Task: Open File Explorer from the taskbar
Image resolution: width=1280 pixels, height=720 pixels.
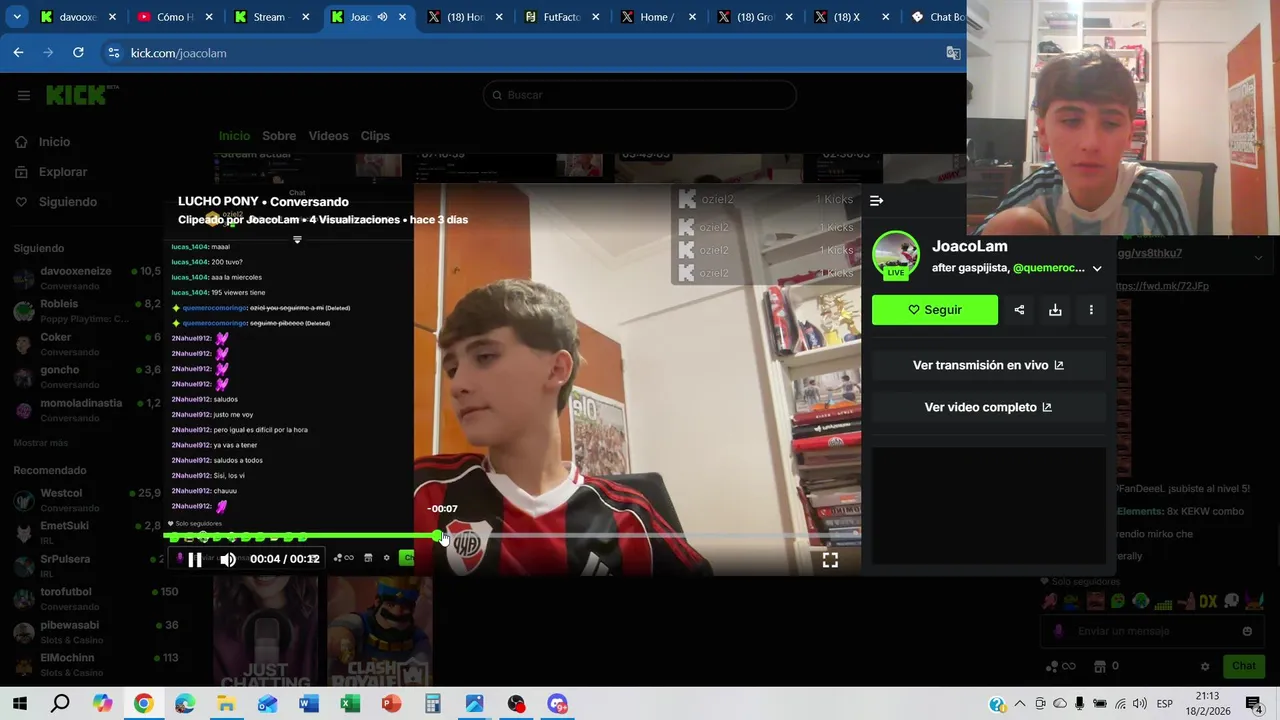Action: click(226, 704)
